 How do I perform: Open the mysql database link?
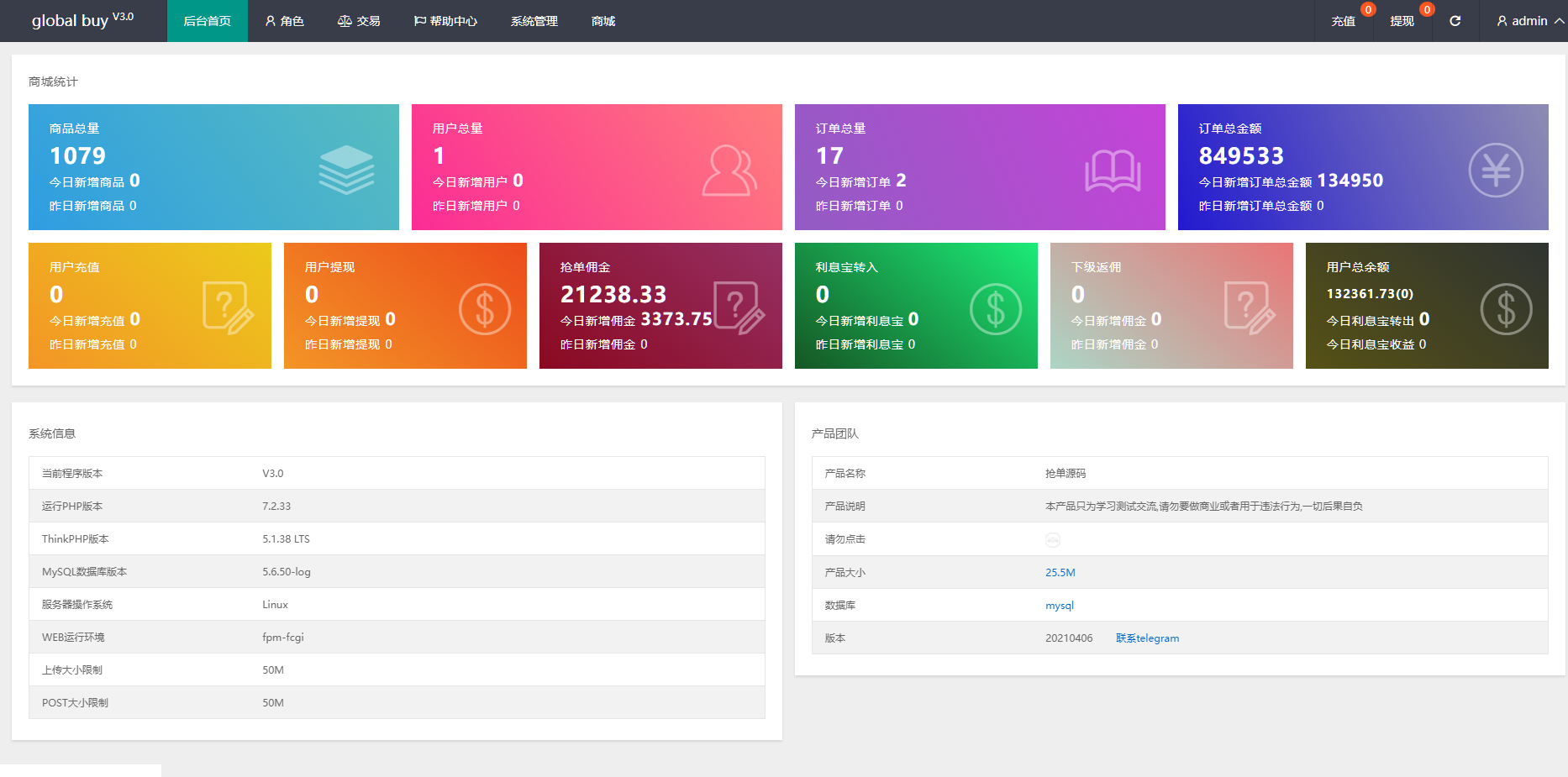pos(1060,605)
